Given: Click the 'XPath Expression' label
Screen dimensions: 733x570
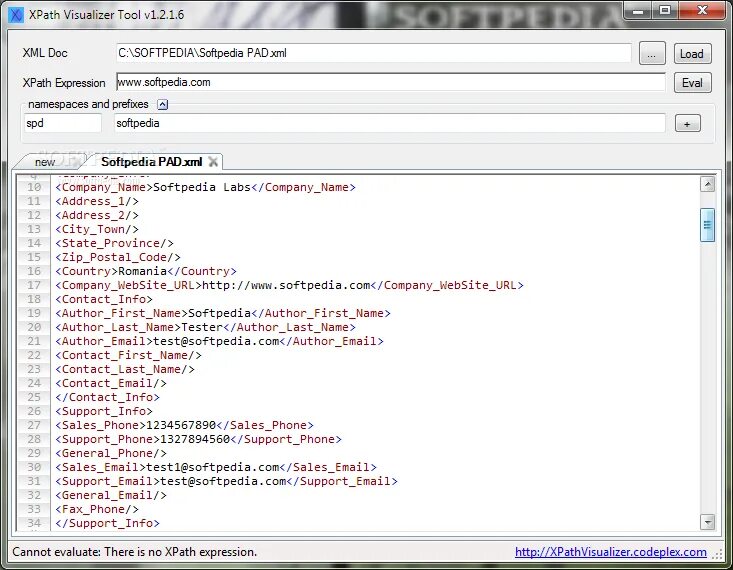Looking at the screenshot, I should (x=64, y=83).
